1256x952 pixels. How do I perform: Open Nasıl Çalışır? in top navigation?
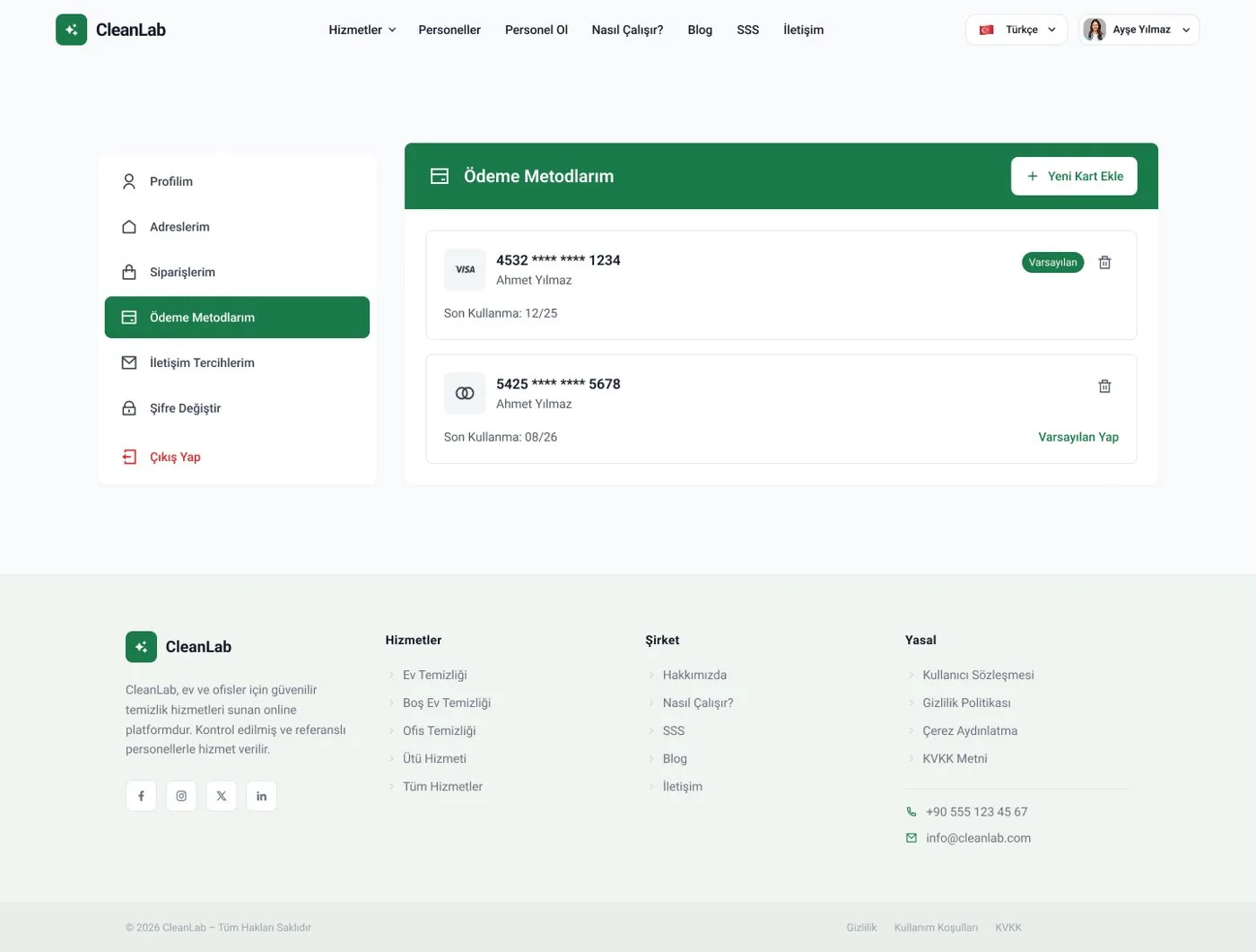pyautogui.click(x=627, y=30)
